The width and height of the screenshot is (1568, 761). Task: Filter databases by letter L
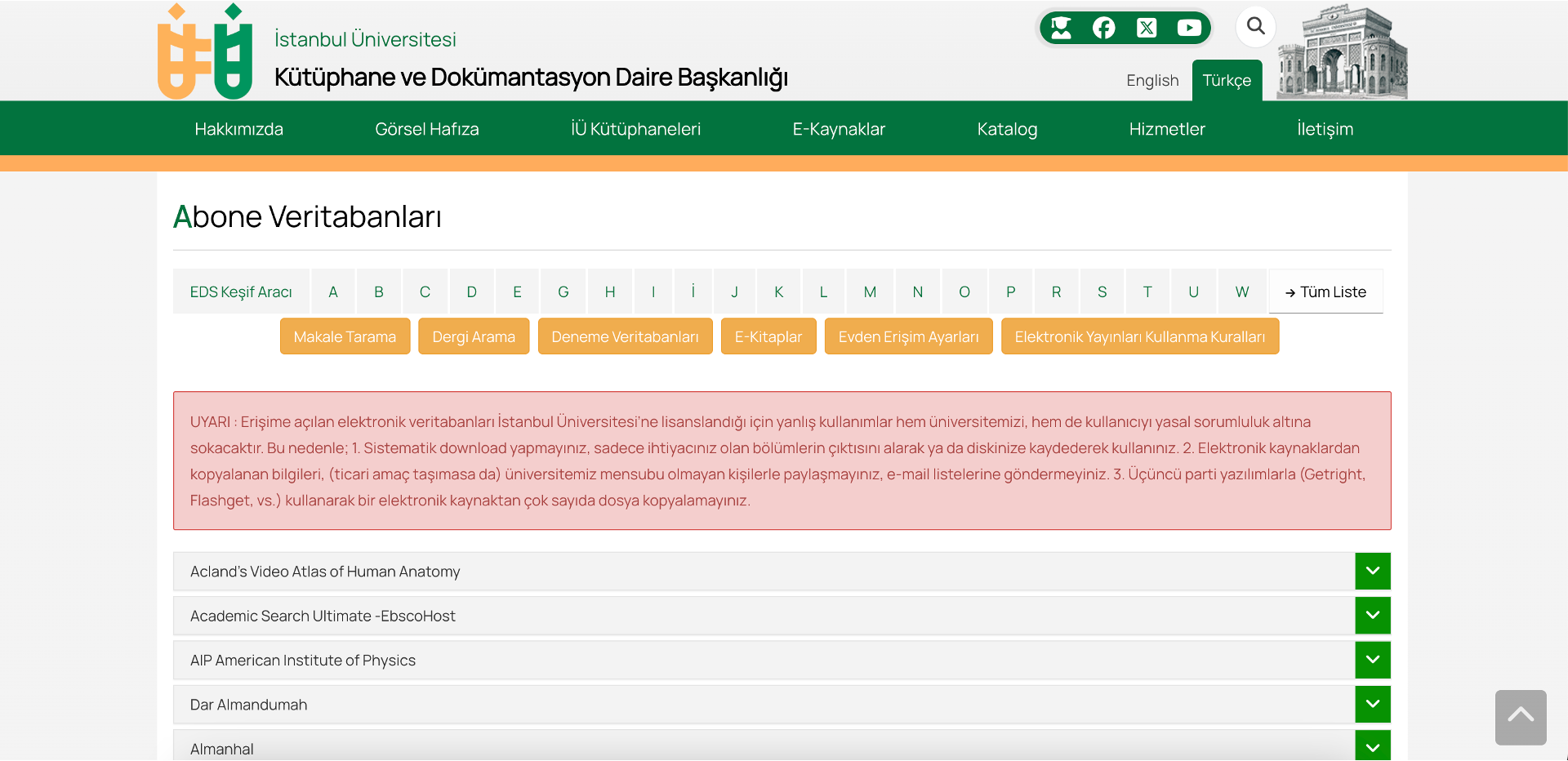point(823,291)
